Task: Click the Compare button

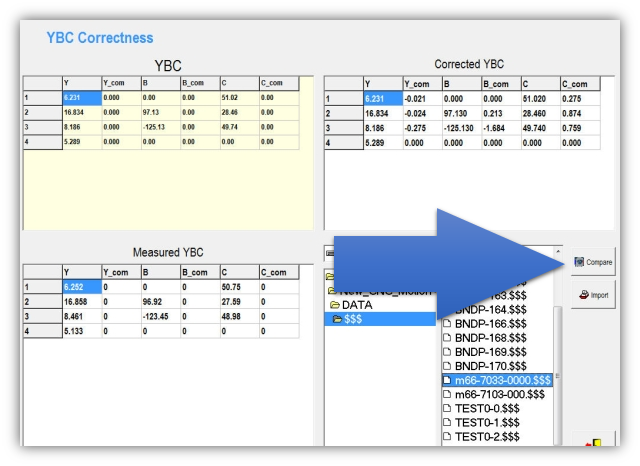Action: pos(593,263)
